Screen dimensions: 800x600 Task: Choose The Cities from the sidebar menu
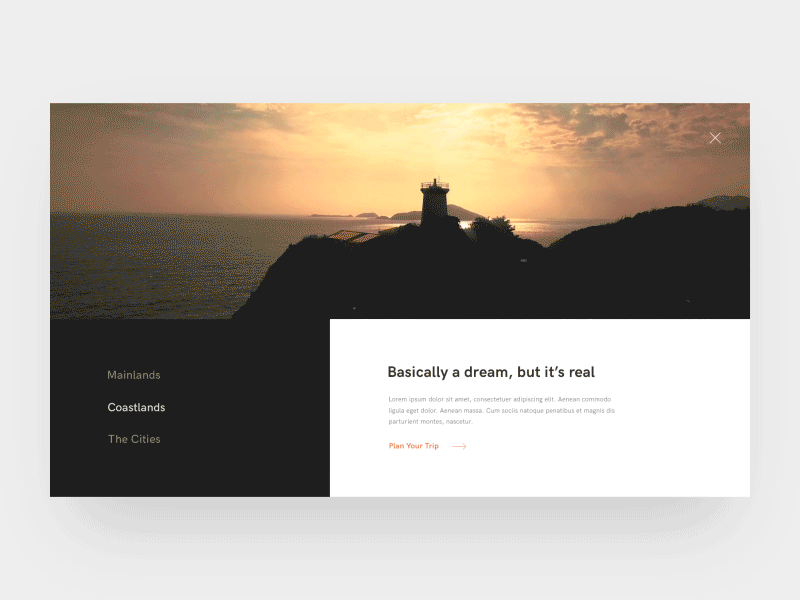134,439
